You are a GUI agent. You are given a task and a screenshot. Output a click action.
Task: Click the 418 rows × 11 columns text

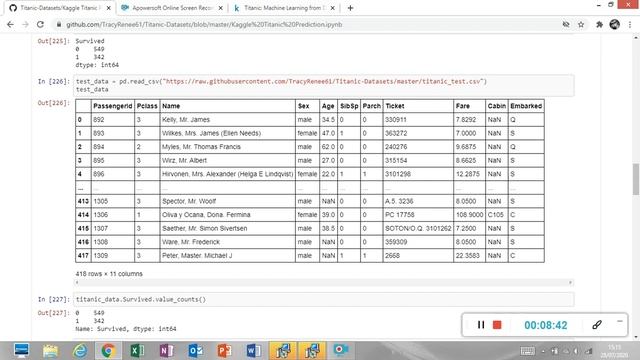tap(109, 274)
